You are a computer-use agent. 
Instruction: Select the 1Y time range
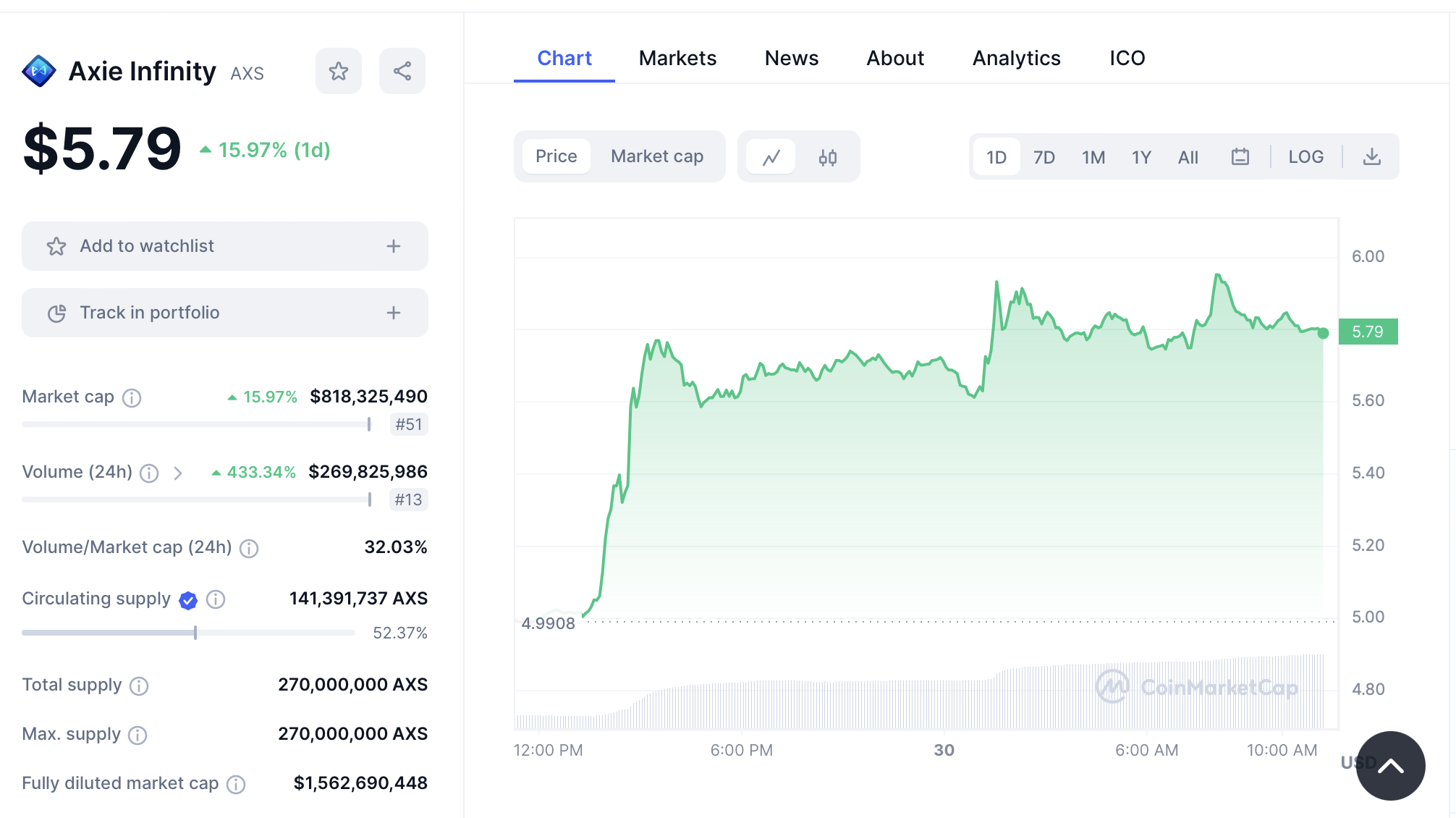tap(1140, 157)
